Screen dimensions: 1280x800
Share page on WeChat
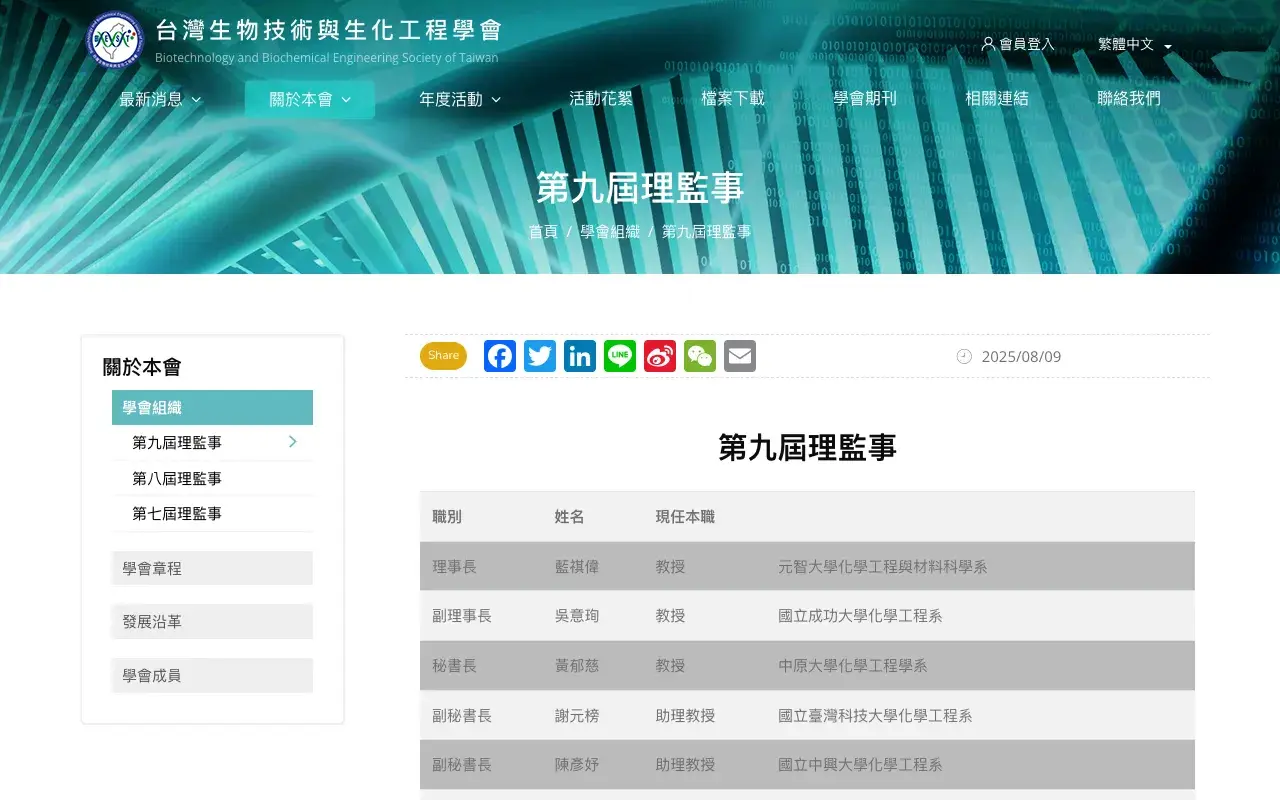[700, 356]
